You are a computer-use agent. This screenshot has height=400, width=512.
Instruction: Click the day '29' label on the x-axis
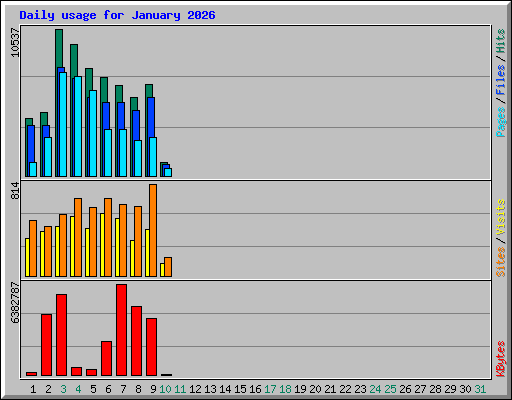[450, 389]
